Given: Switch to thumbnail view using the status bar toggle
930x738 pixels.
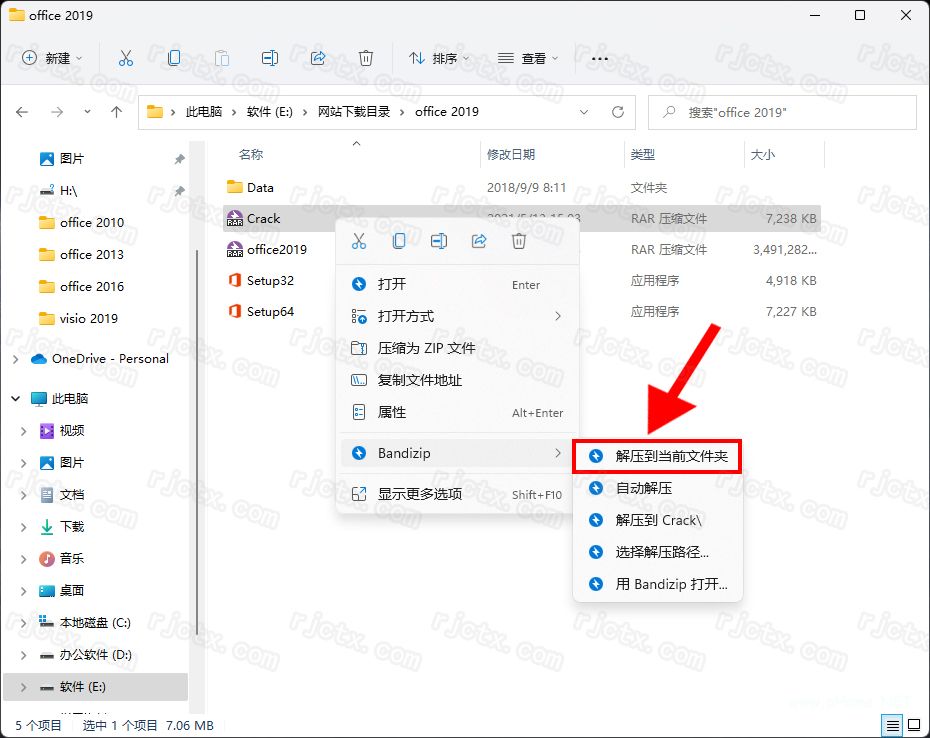Looking at the screenshot, I should 914,725.
